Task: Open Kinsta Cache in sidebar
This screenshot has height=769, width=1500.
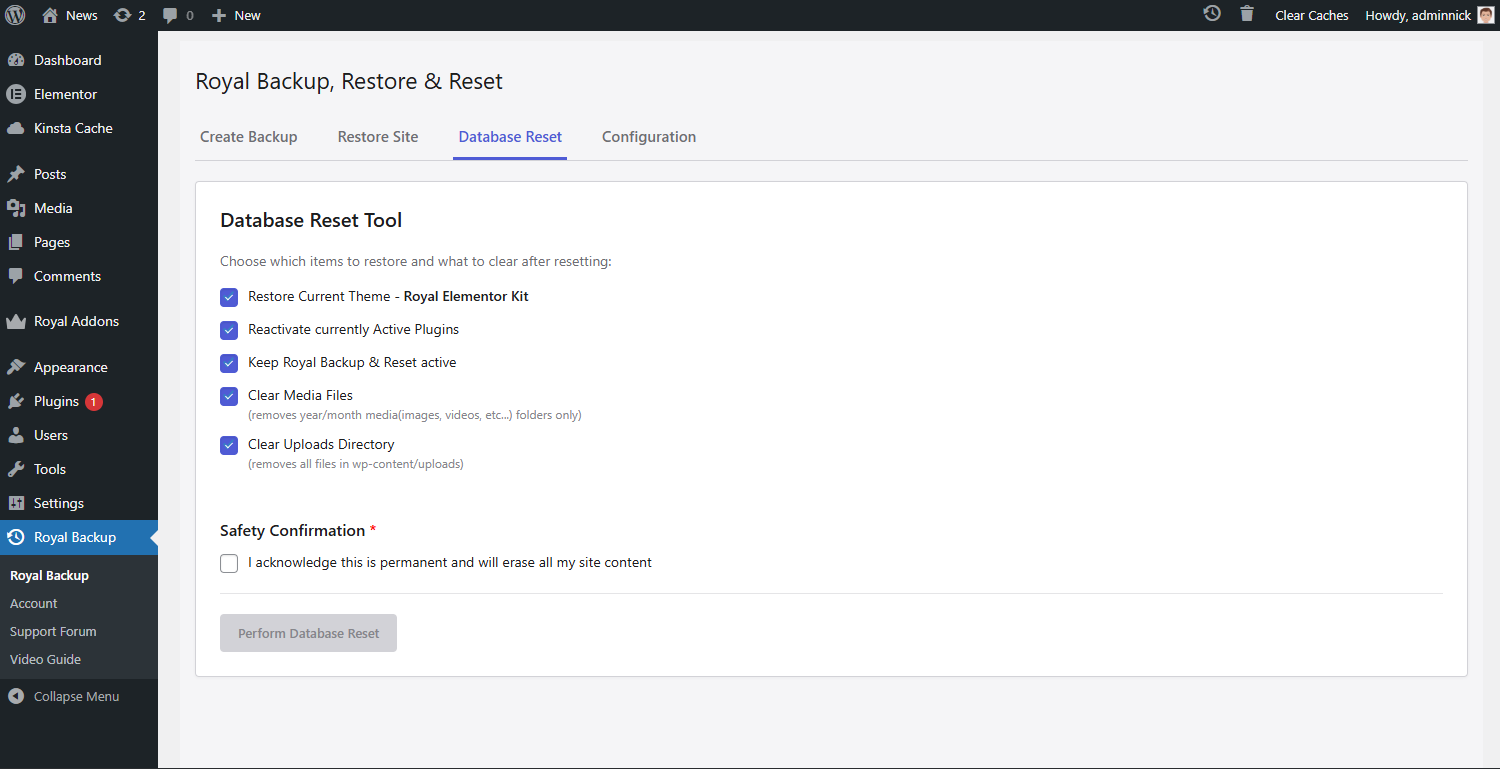Action: point(72,128)
